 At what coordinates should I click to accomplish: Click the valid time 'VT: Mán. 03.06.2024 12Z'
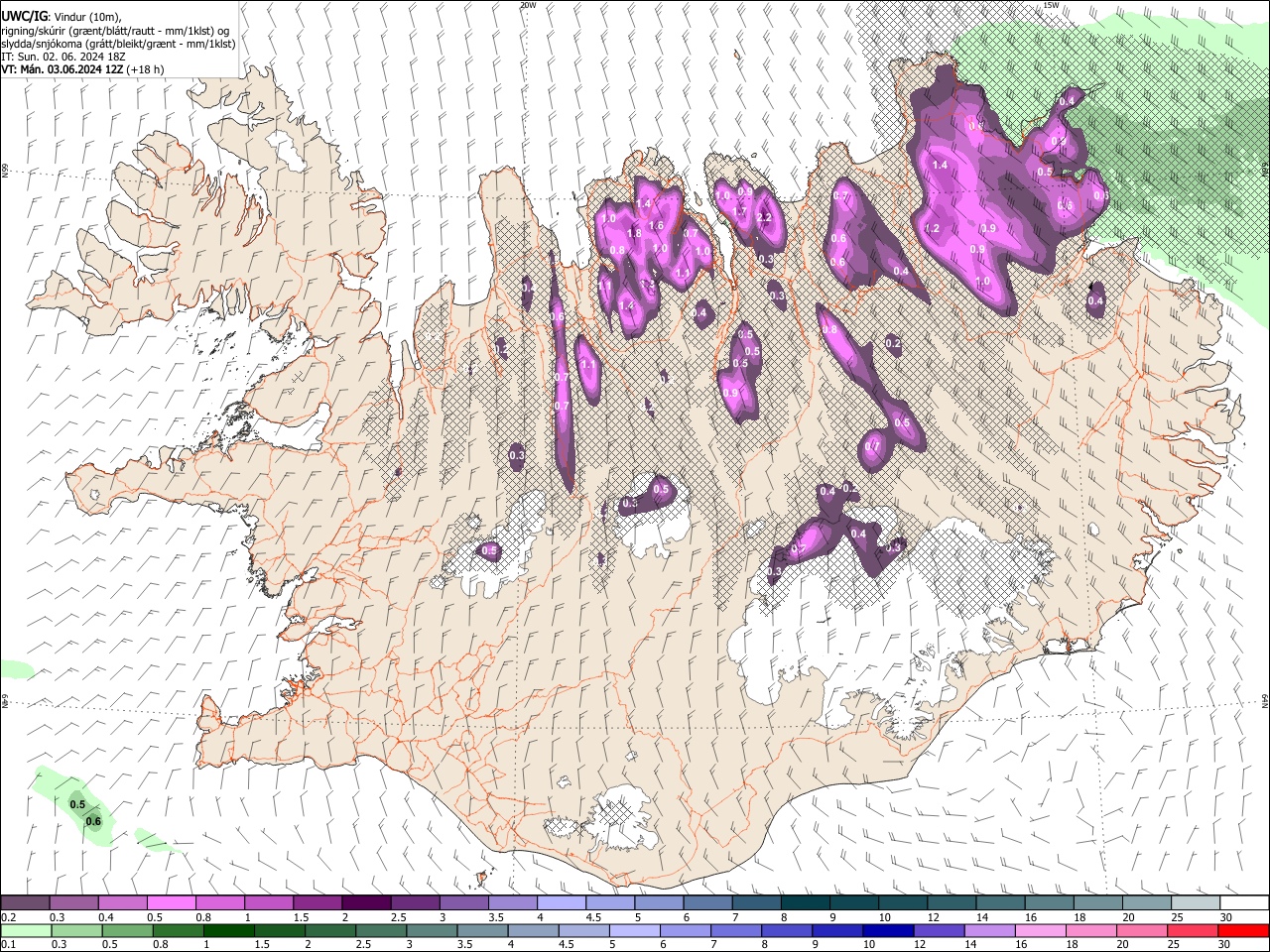click(x=63, y=69)
